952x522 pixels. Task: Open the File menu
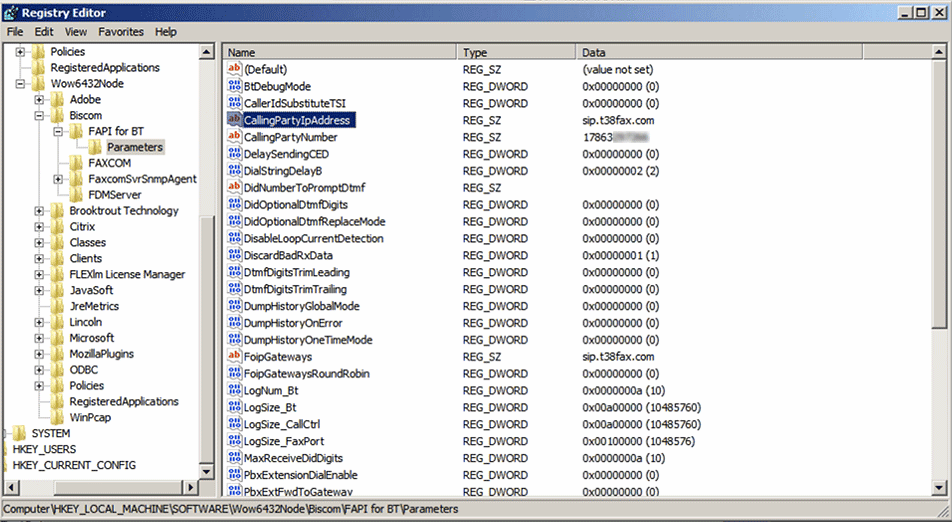click(15, 32)
